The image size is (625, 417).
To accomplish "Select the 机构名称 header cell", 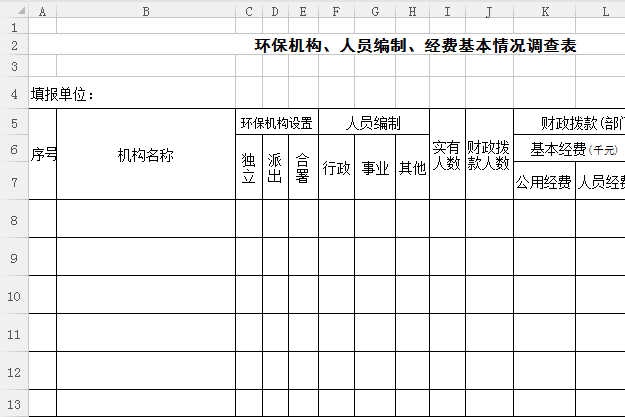I will pyautogui.click(x=146, y=155).
